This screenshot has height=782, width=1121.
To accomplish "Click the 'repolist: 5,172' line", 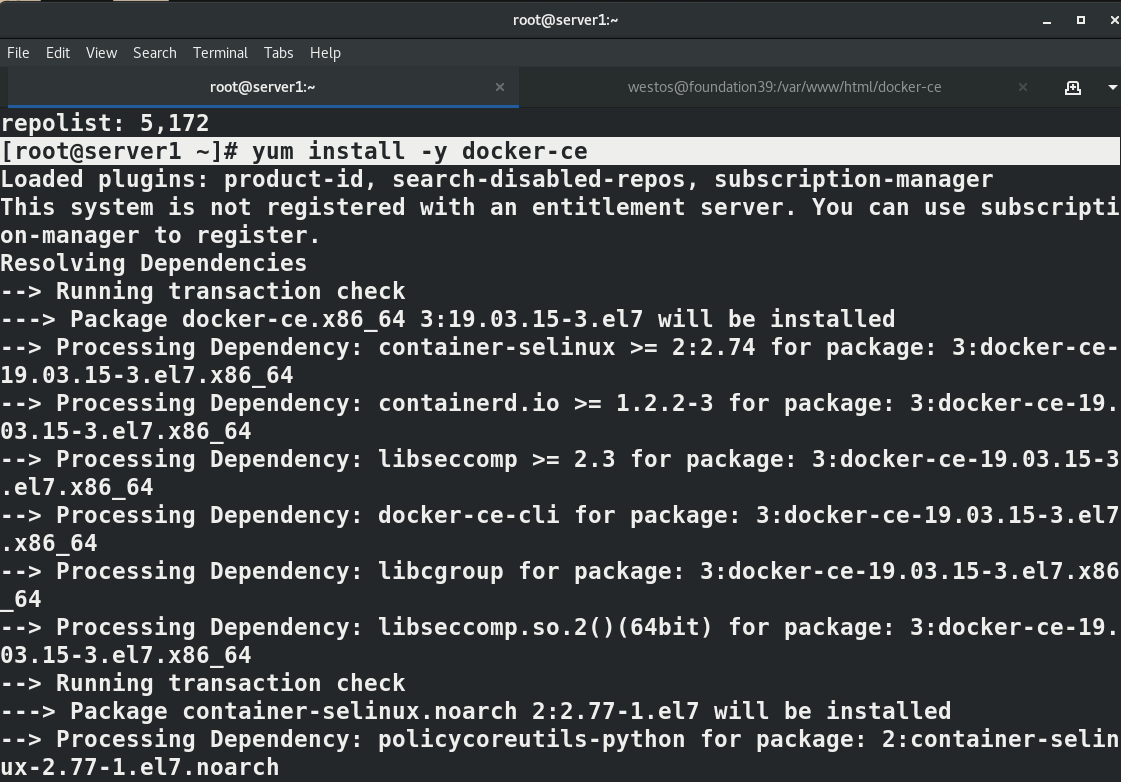I will (105, 123).
